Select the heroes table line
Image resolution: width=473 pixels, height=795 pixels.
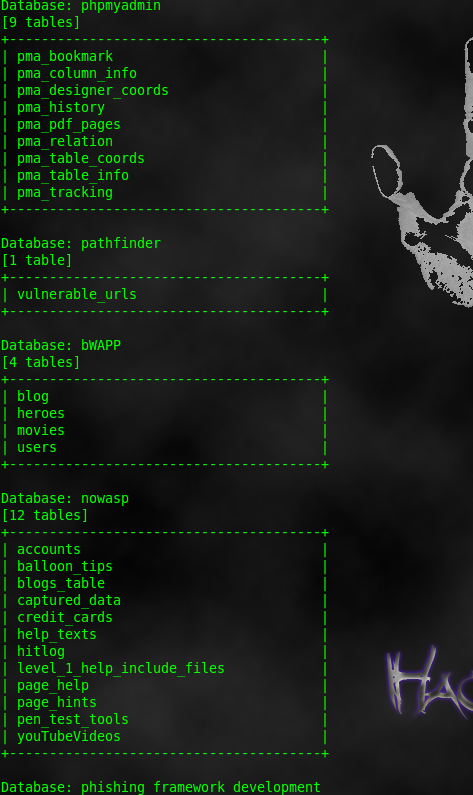[41, 413]
